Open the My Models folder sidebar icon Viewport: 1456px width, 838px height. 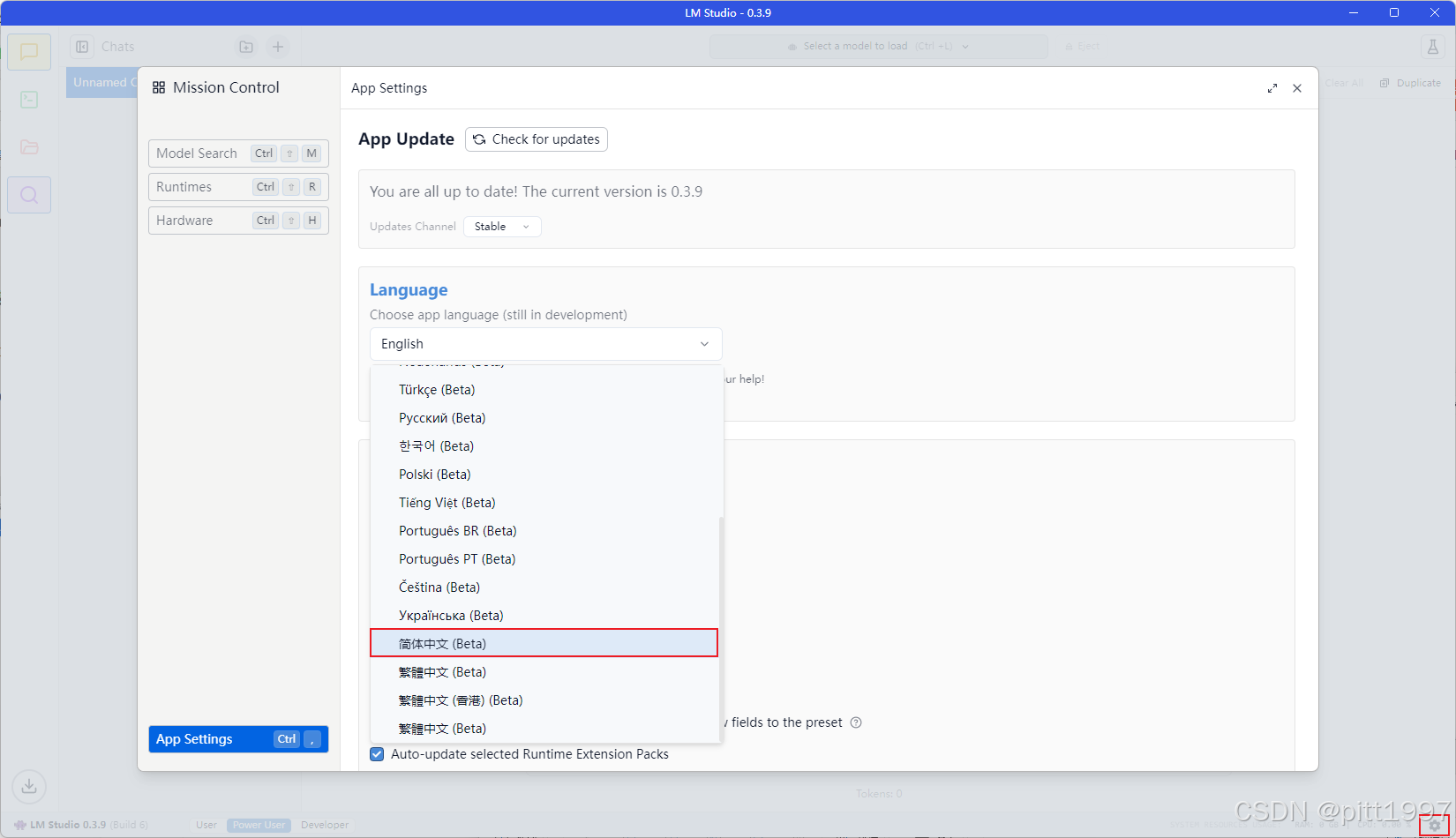pos(29,147)
